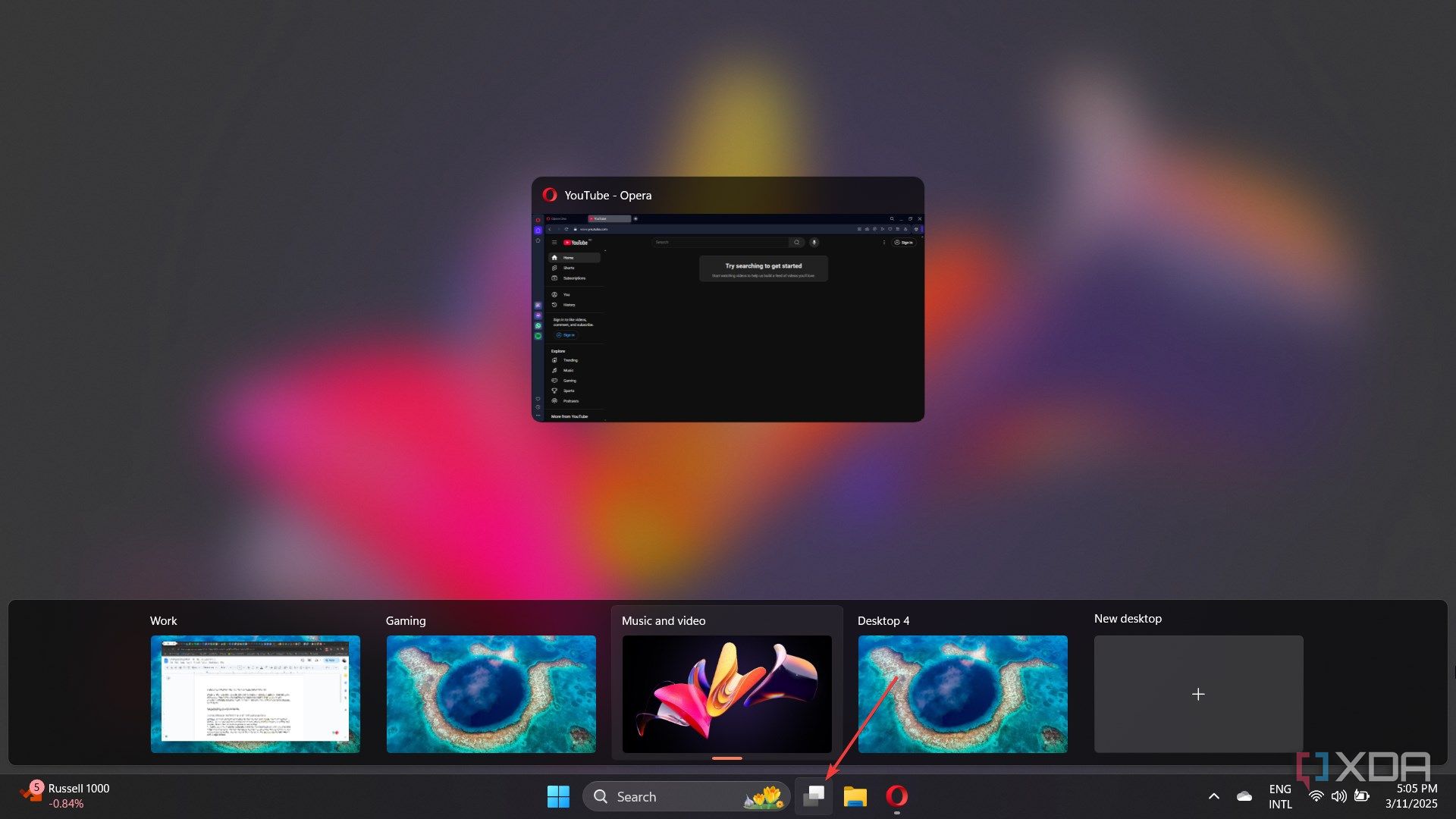Click the Opera icon in window title

[x=550, y=195]
